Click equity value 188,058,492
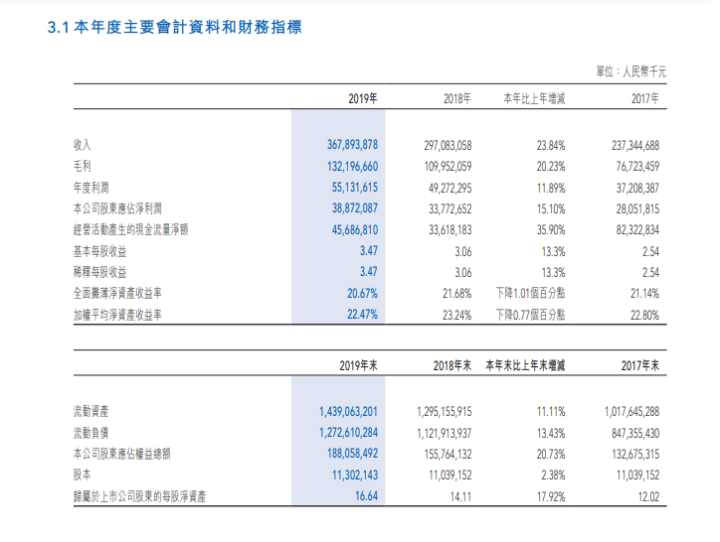This screenshot has width=720, height=542. [353, 454]
